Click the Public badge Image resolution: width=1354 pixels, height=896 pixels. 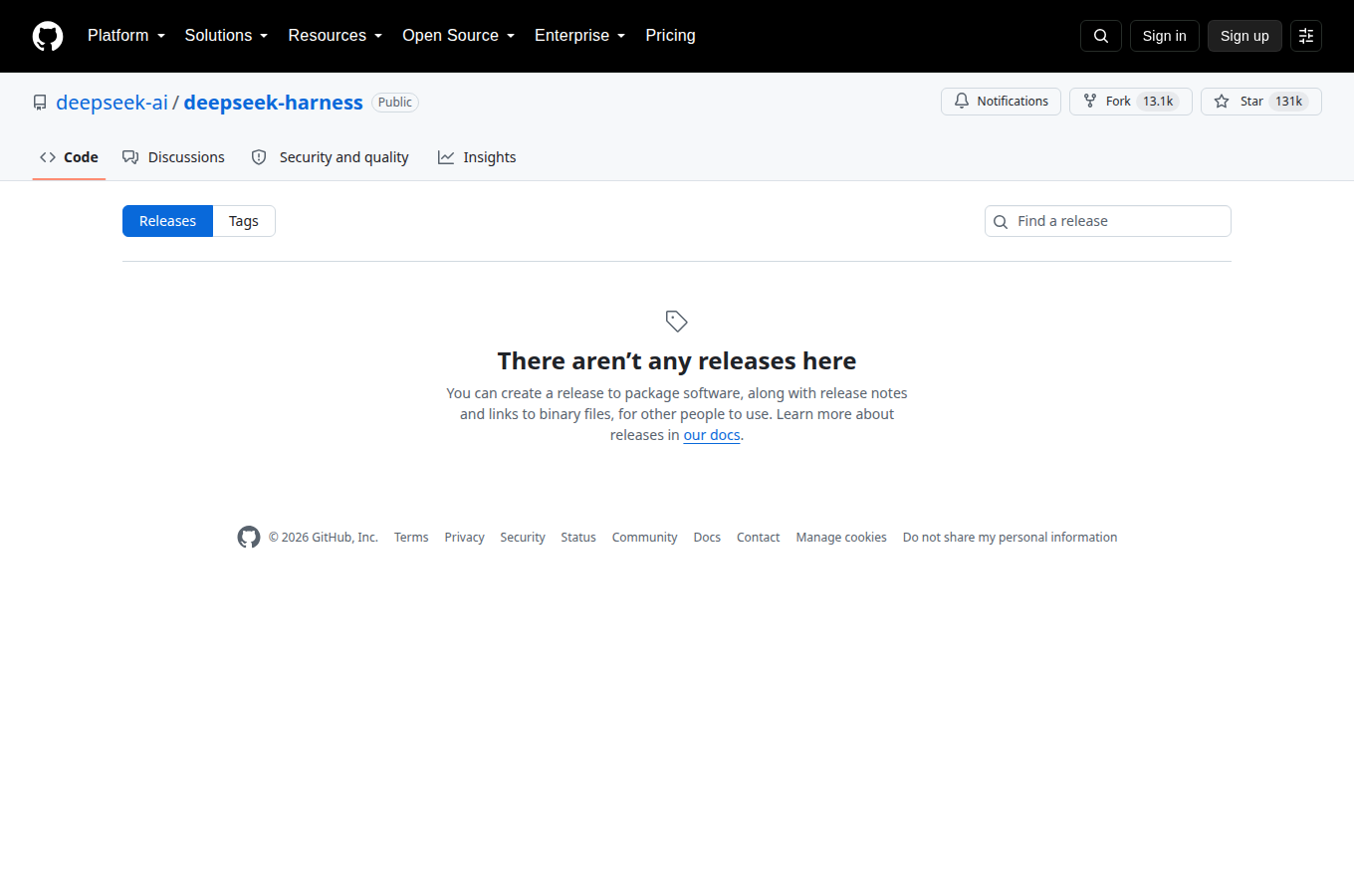point(395,103)
